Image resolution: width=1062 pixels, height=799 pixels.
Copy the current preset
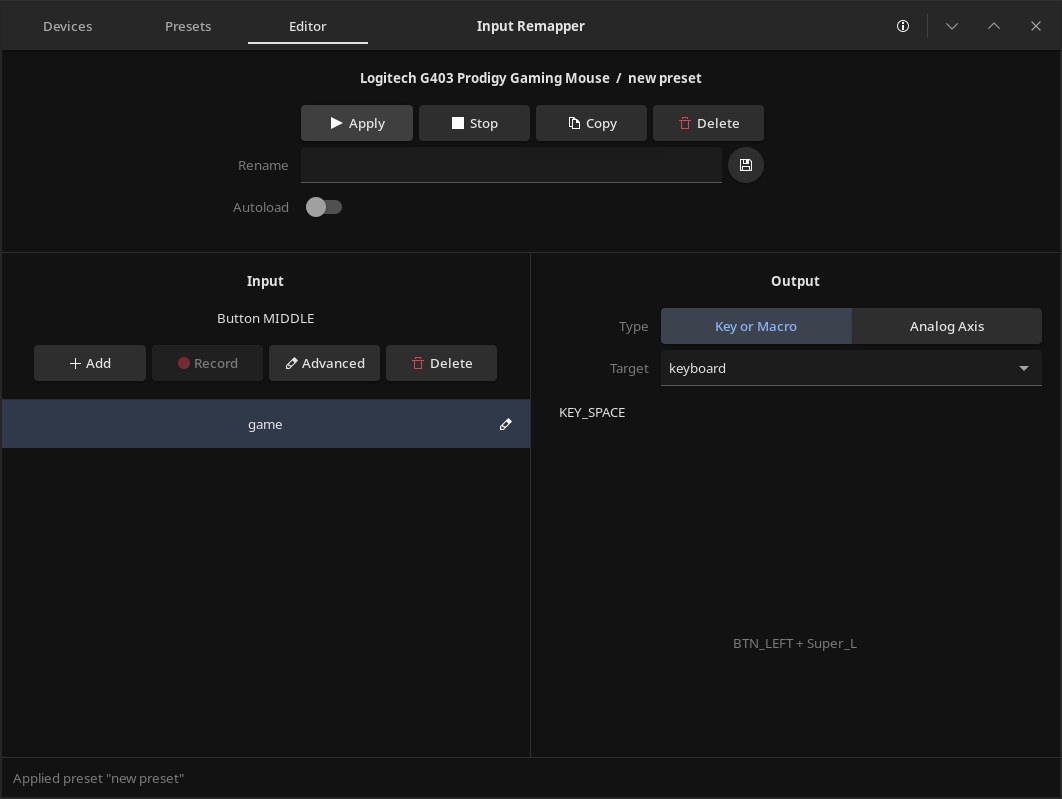pyautogui.click(x=591, y=123)
